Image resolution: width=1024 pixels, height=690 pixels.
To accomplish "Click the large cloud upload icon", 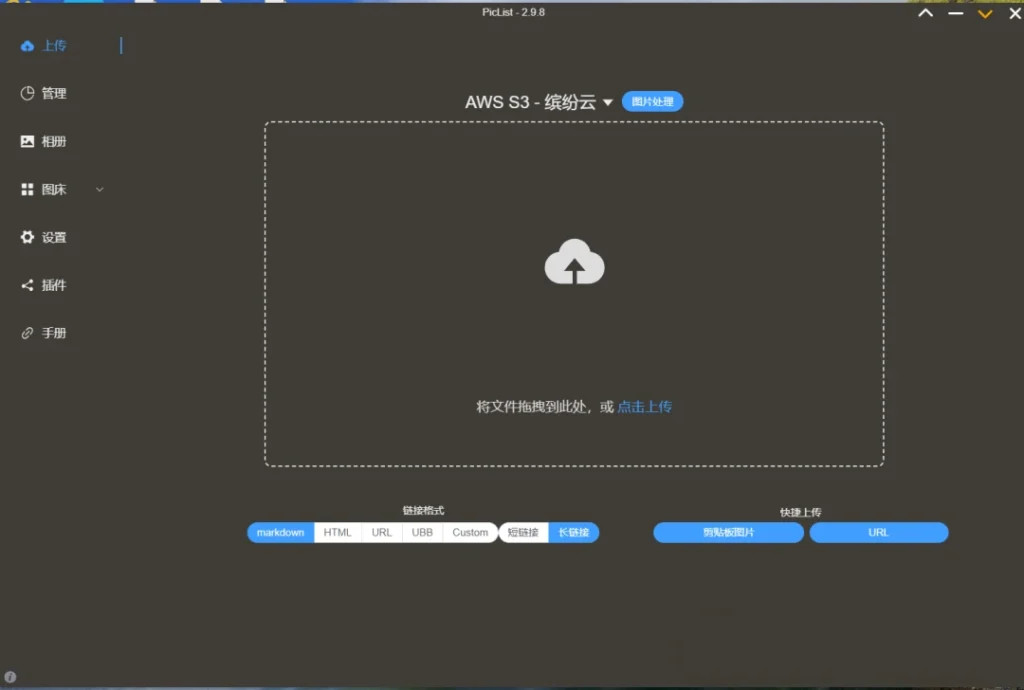I will (574, 263).
